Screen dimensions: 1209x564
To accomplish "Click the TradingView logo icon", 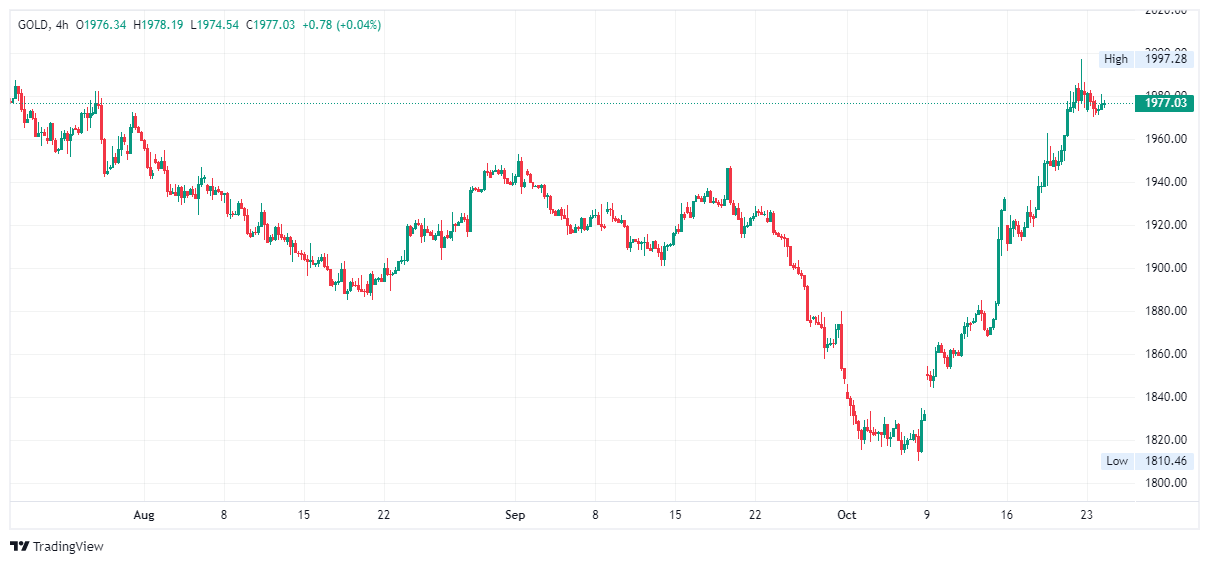I will coord(19,546).
